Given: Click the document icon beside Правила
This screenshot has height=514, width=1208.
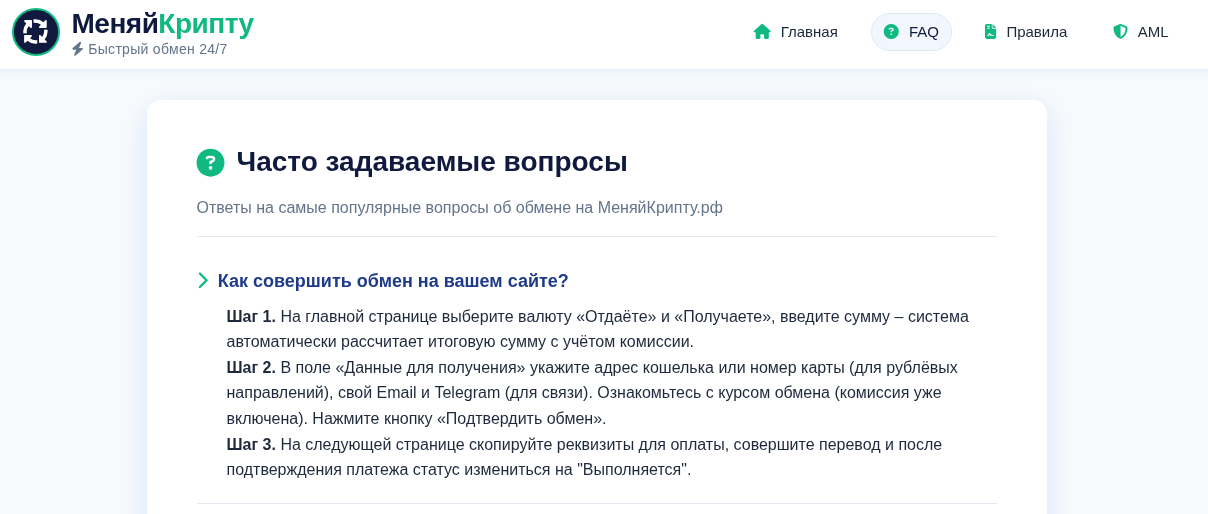Looking at the screenshot, I should pos(990,32).
